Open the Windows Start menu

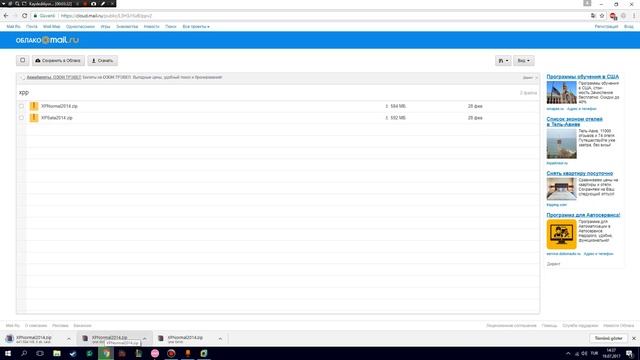pos(8,353)
